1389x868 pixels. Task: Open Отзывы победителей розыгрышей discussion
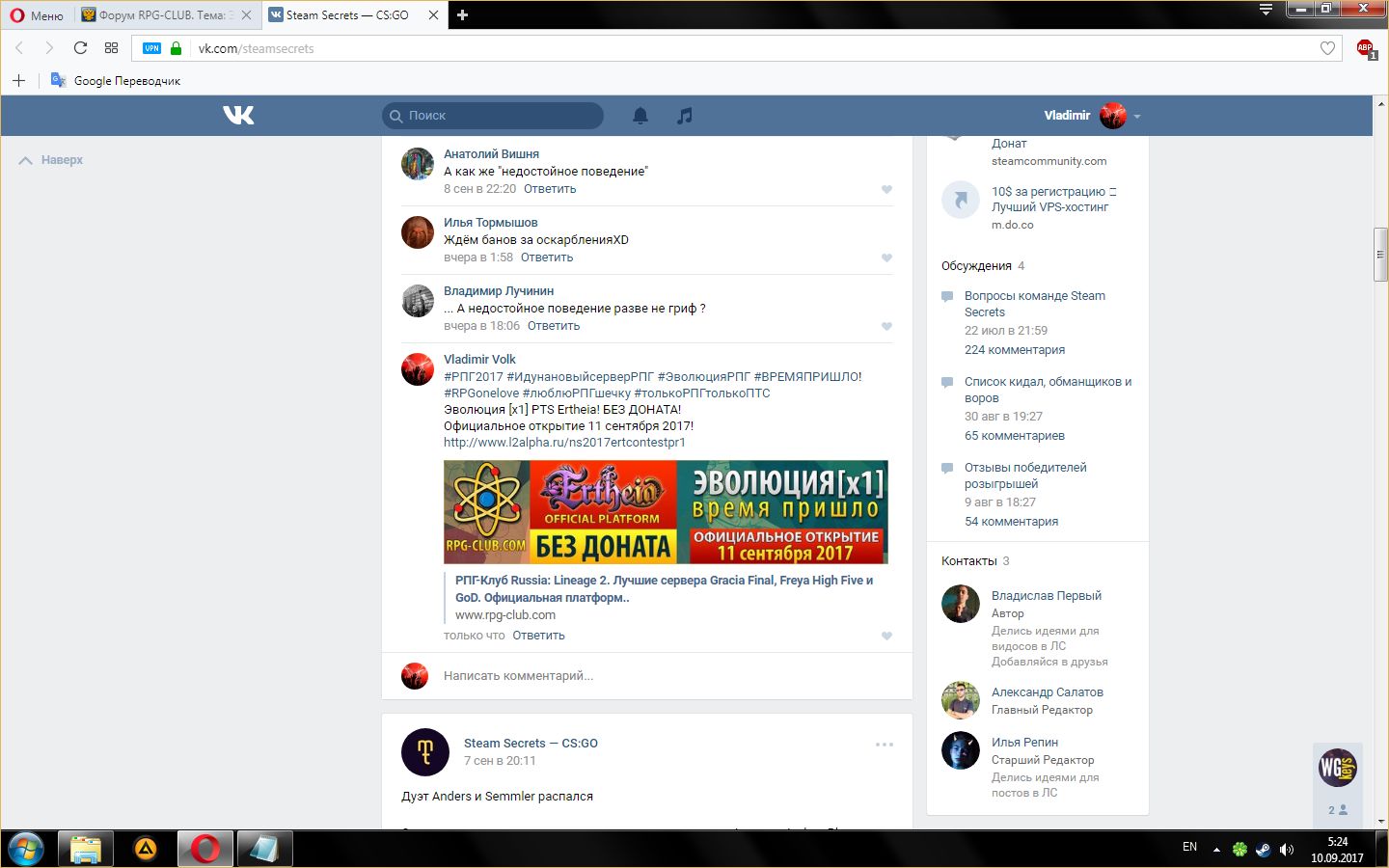(x=1025, y=475)
